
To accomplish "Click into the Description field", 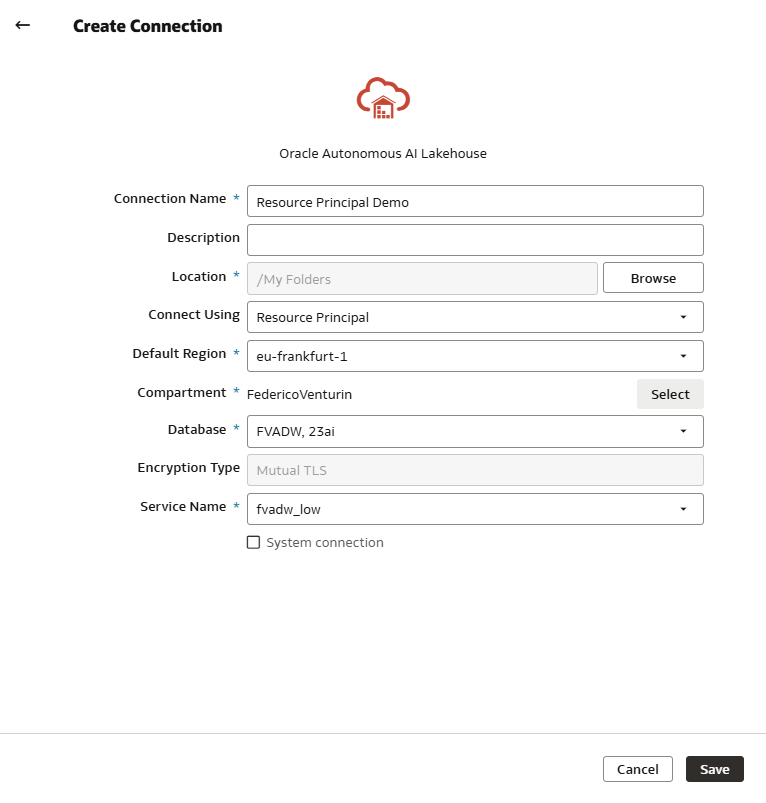I will [x=475, y=240].
